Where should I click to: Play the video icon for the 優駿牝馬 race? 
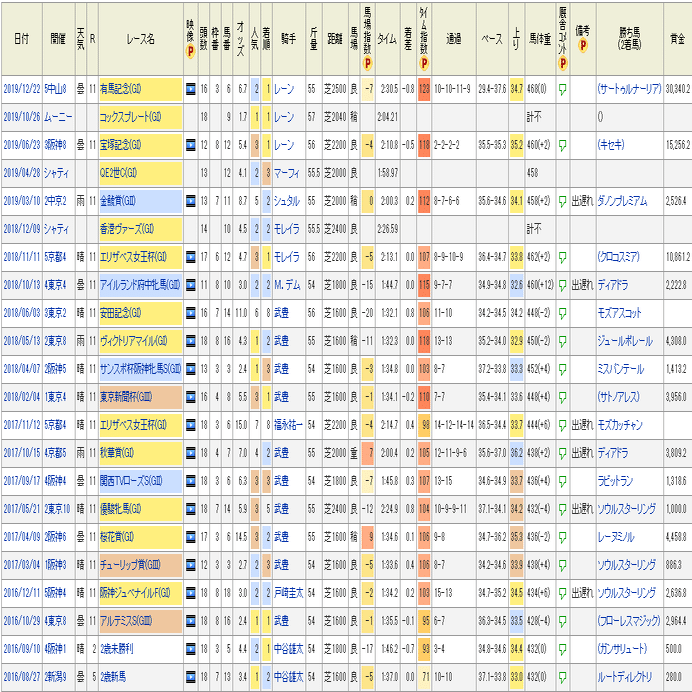[x=191, y=509]
